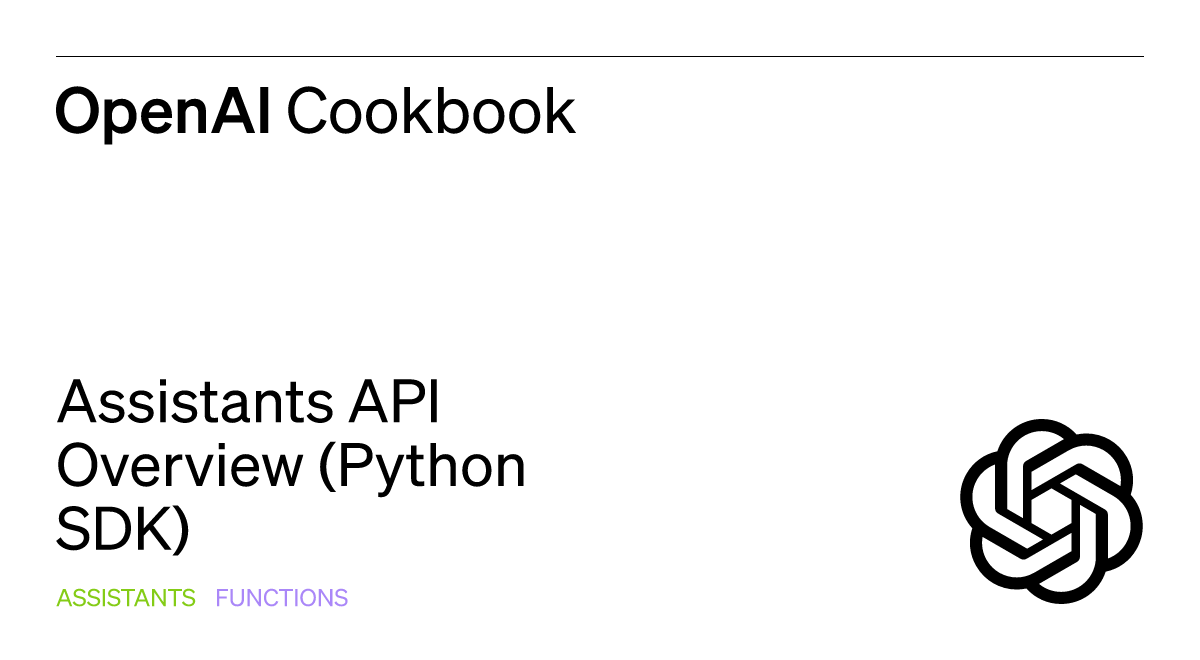
Task: Click the letter k ending Cookbook
Action: (561, 111)
